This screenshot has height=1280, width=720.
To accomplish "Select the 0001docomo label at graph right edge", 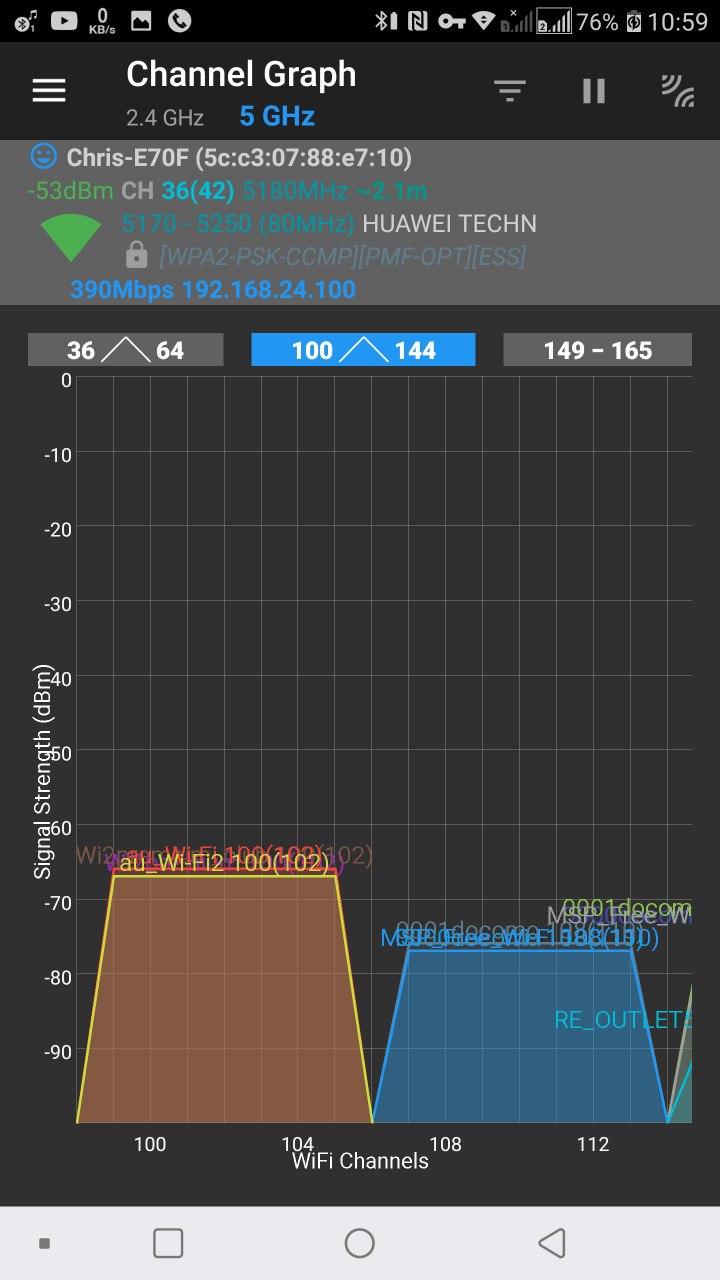I will click(x=627, y=909).
